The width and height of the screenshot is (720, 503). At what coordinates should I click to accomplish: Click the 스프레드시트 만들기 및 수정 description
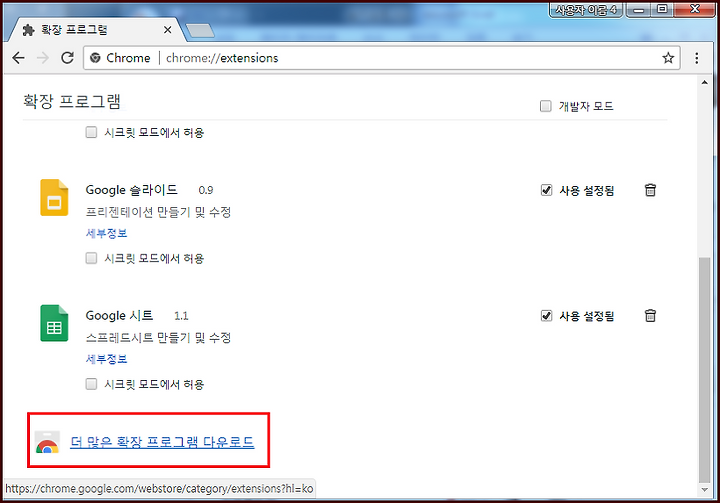pos(158,338)
